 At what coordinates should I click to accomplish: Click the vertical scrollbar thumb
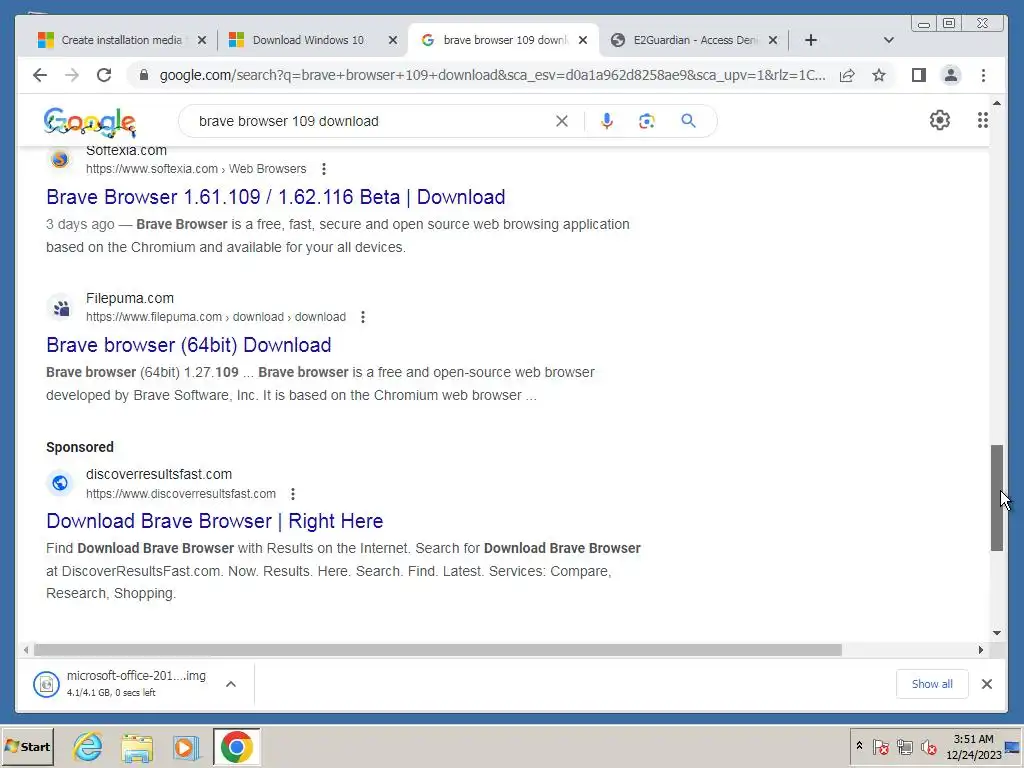tap(997, 498)
